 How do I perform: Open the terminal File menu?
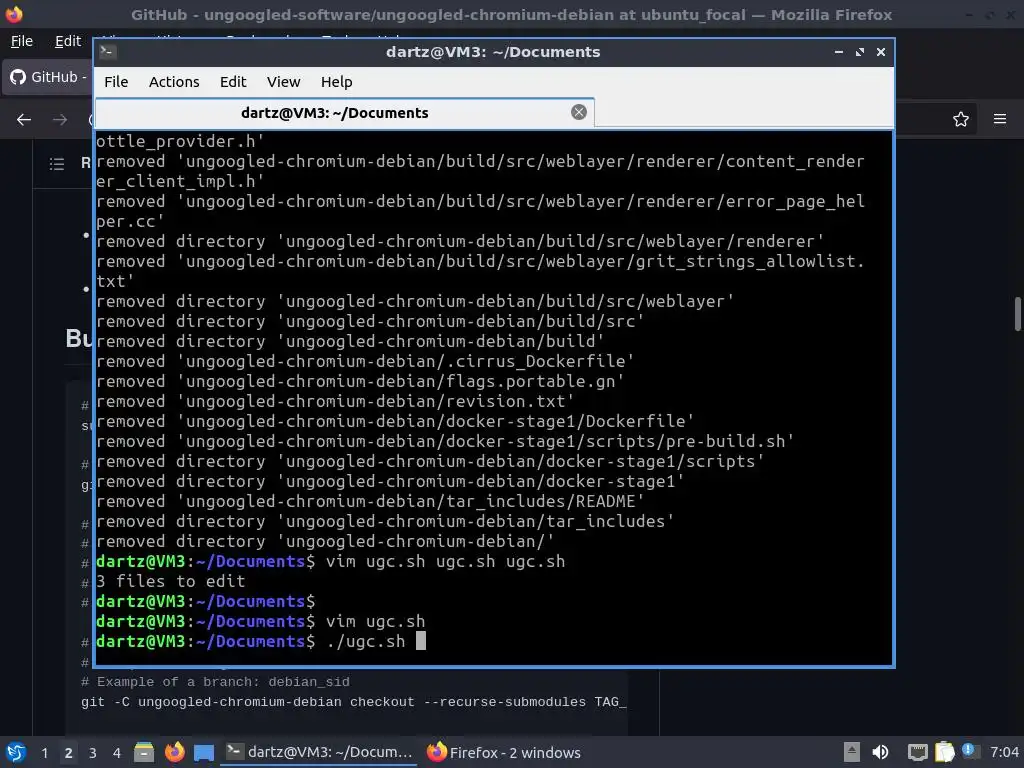[116, 82]
